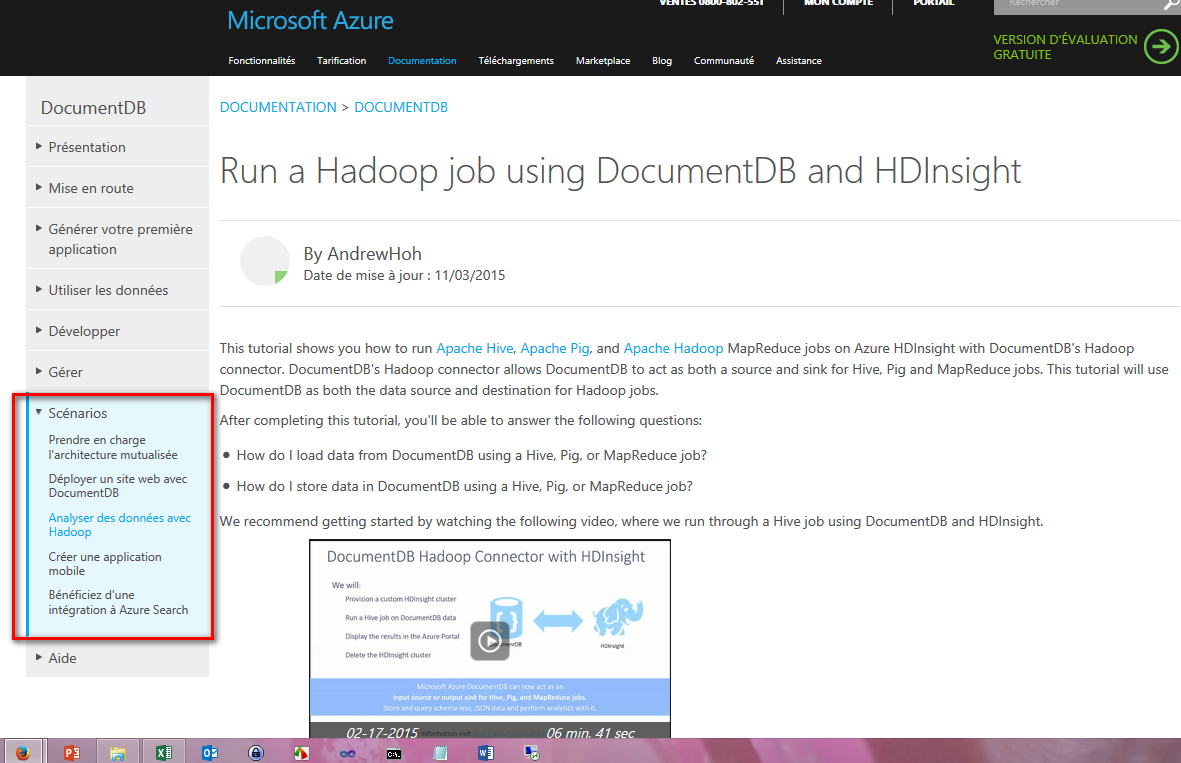Open Excel from the taskbar
The height and width of the screenshot is (763, 1181).
click(163, 752)
